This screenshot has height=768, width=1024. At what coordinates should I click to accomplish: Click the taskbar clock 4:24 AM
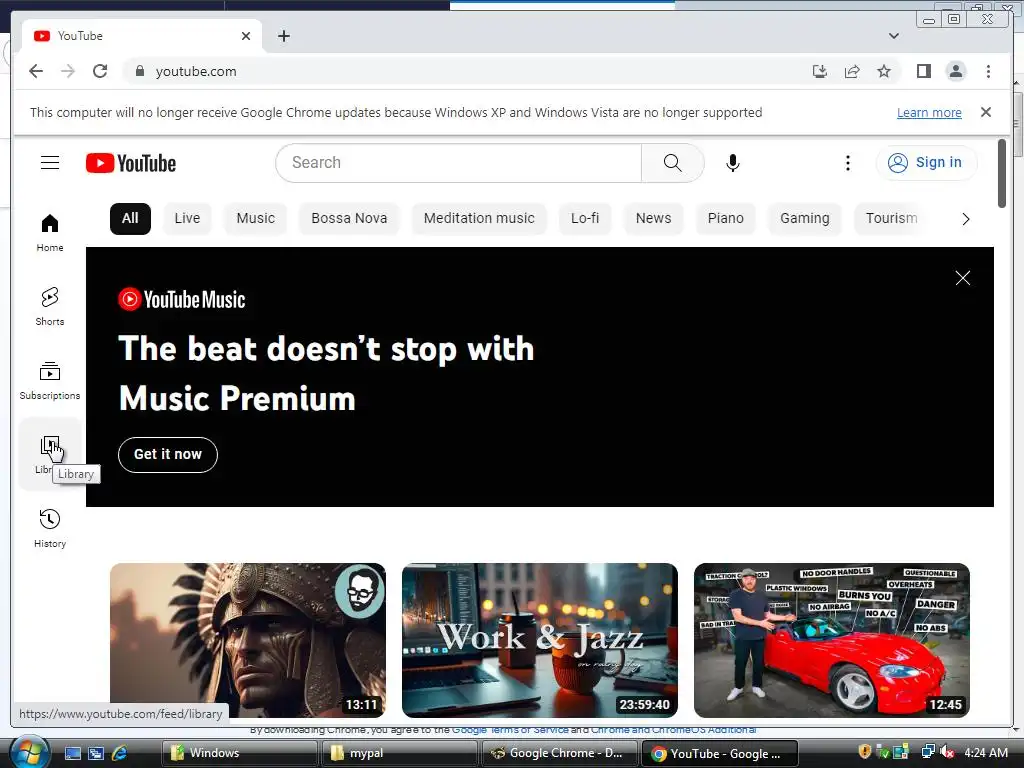(x=985, y=752)
